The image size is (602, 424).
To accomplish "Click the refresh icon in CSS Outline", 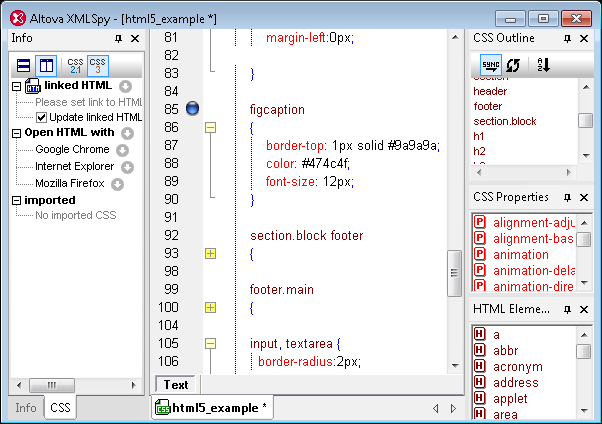I will 513,65.
